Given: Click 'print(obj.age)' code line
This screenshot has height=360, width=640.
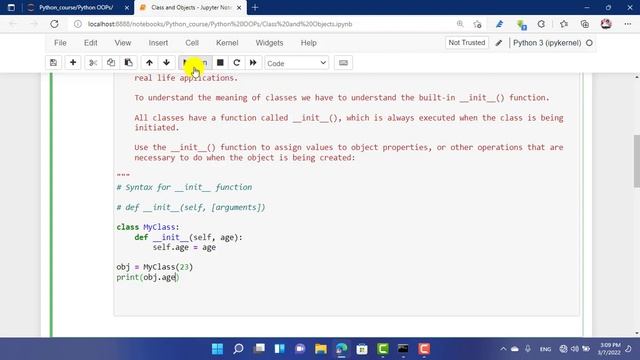Looking at the screenshot, I should pos(148,277).
